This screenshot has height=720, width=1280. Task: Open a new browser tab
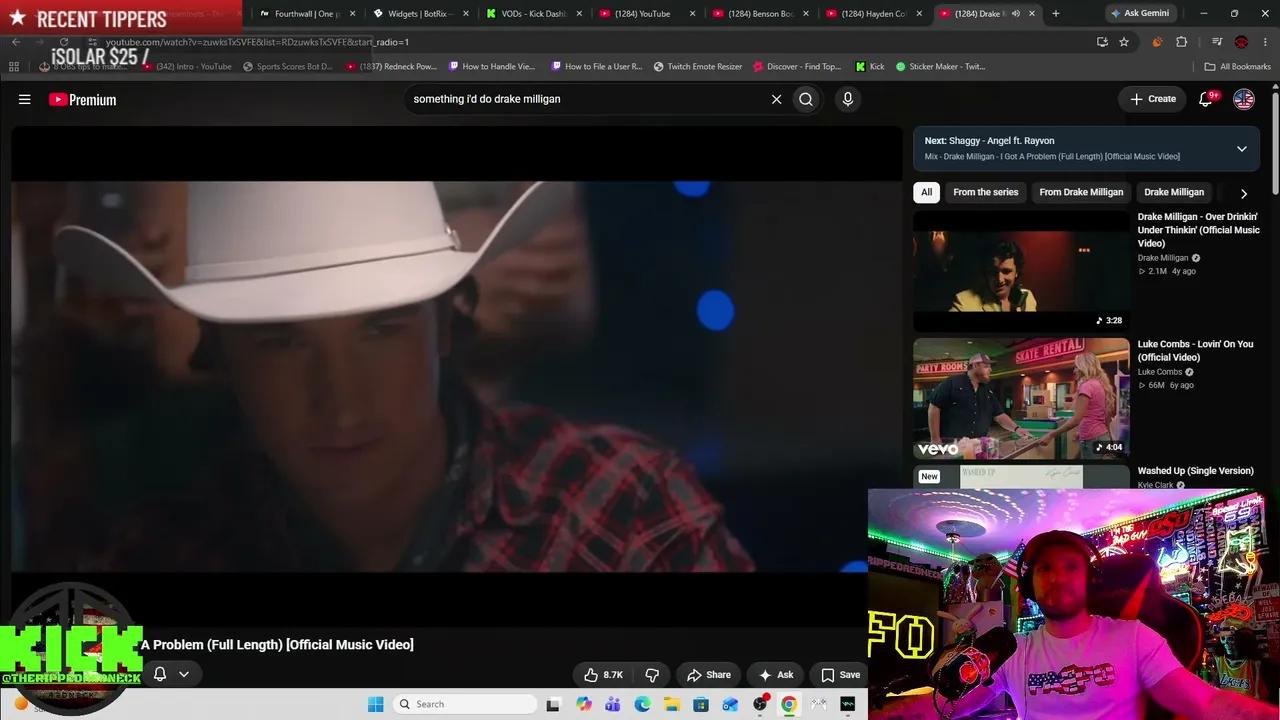(x=1056, y=14)
